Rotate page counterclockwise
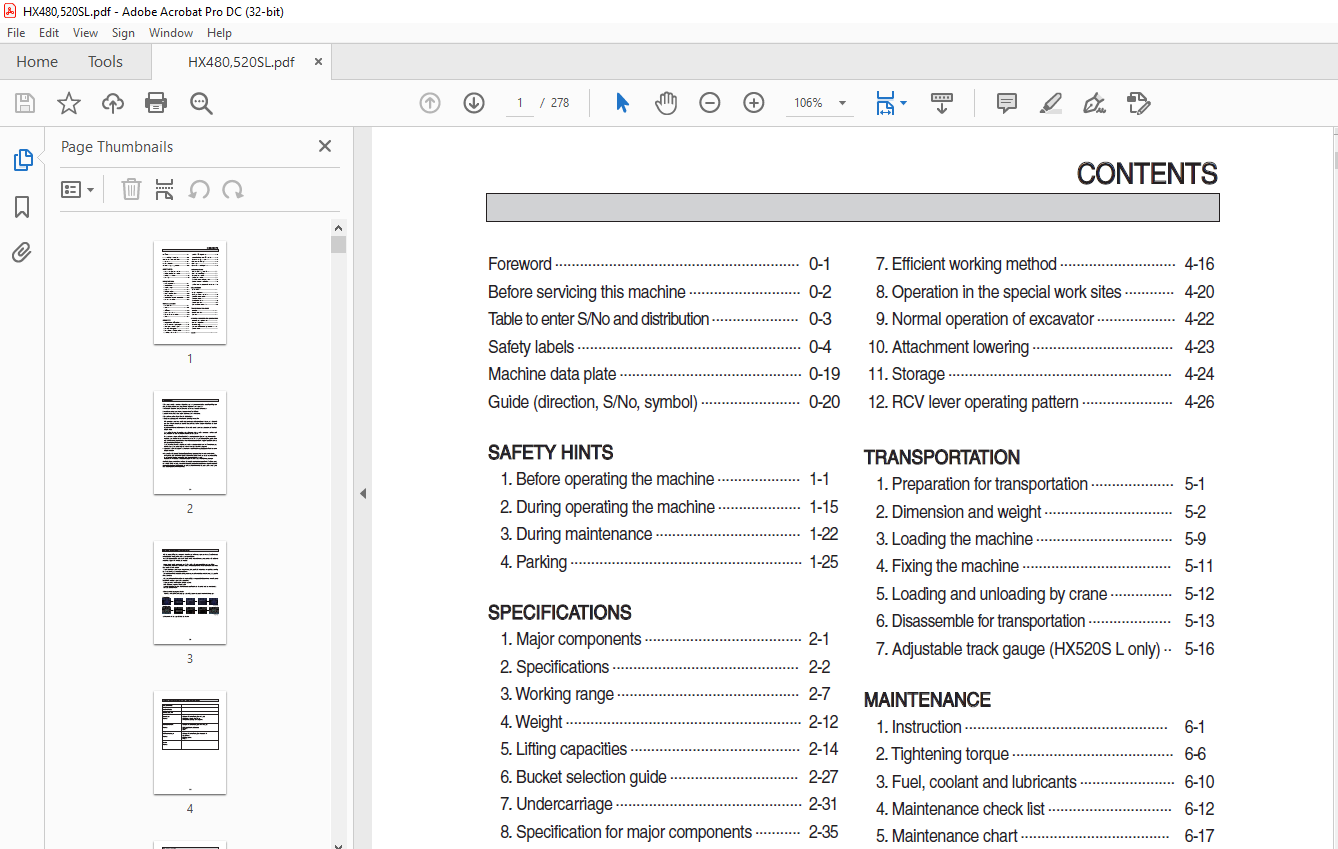1338x849 pixels. [199, 189]
